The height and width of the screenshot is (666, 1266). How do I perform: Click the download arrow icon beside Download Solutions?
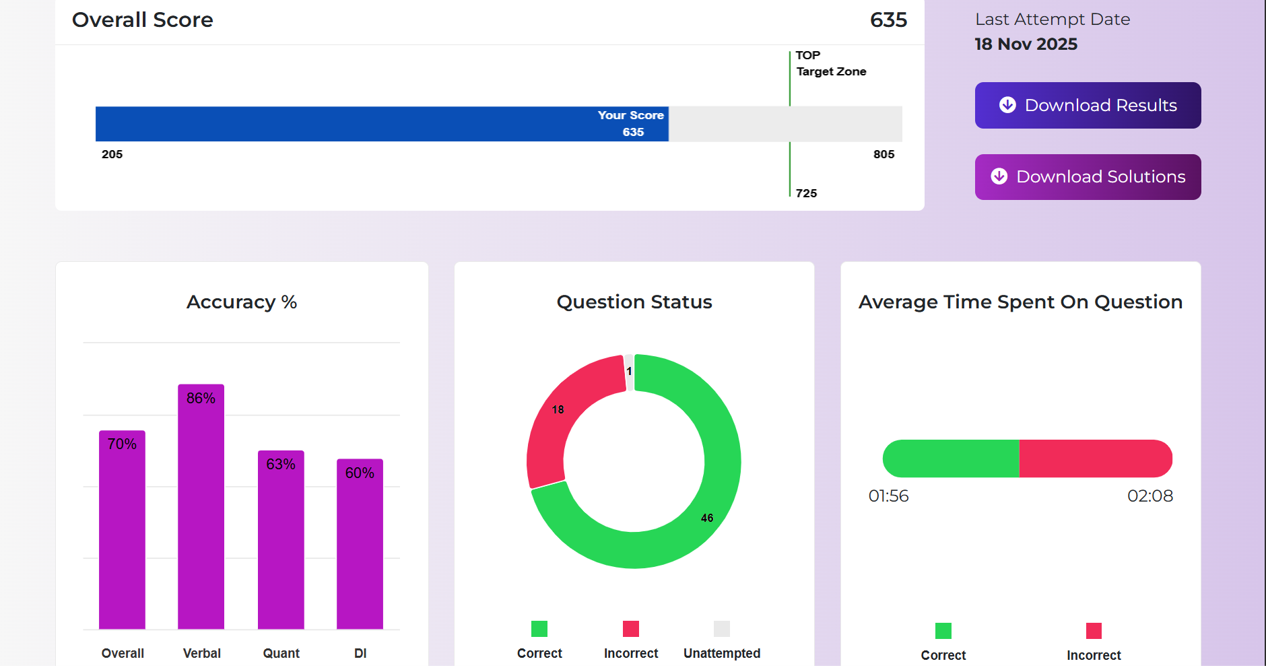coord(999,177)
